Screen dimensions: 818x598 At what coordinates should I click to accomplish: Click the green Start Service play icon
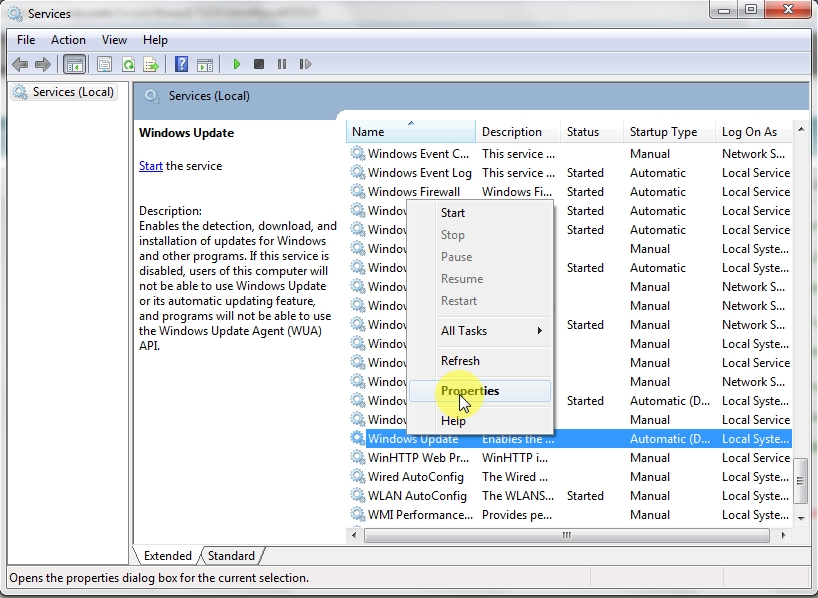(x=237, y=64)
